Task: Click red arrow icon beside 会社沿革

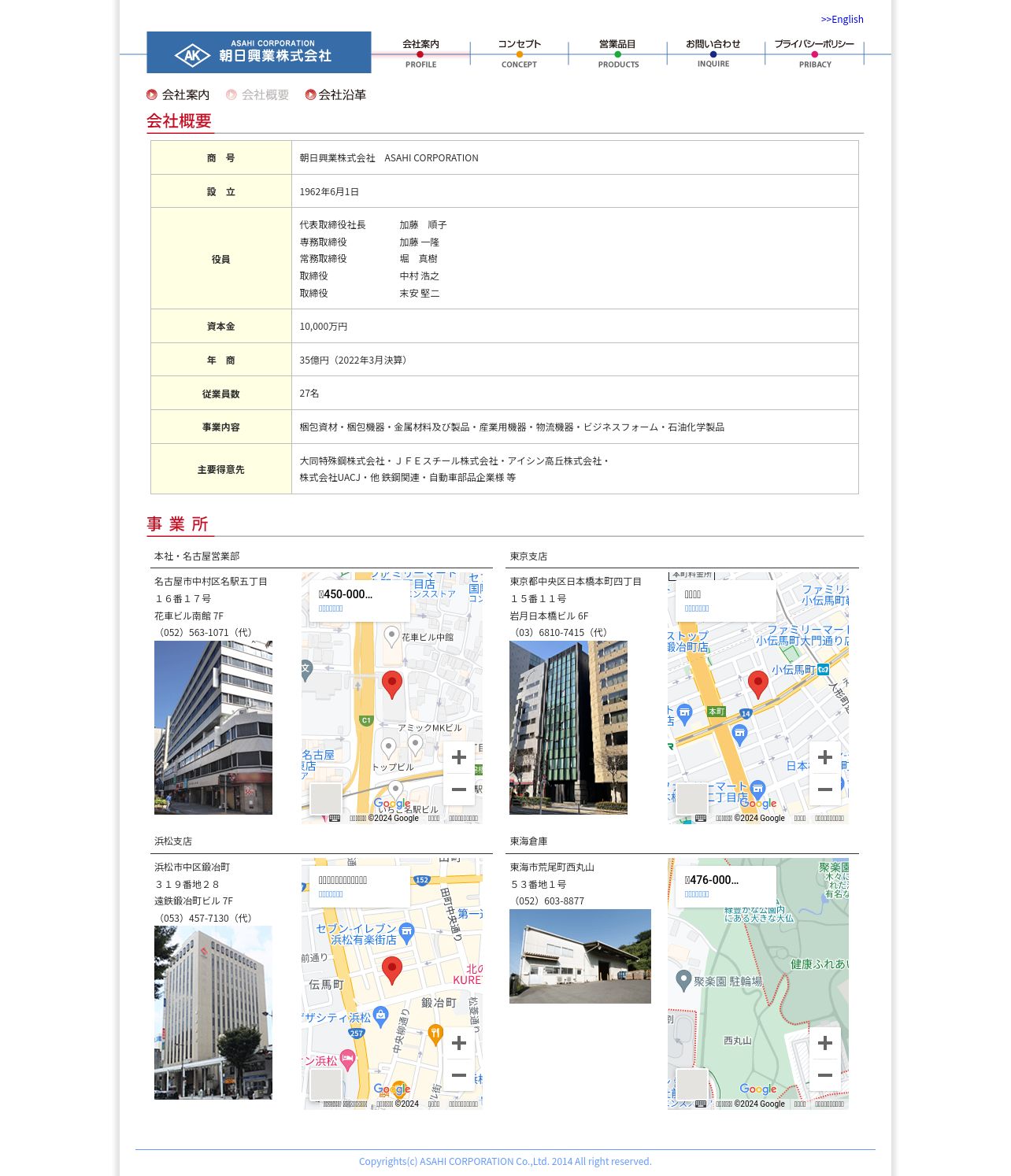Action: pyautogui.click(x=310, y=94)
